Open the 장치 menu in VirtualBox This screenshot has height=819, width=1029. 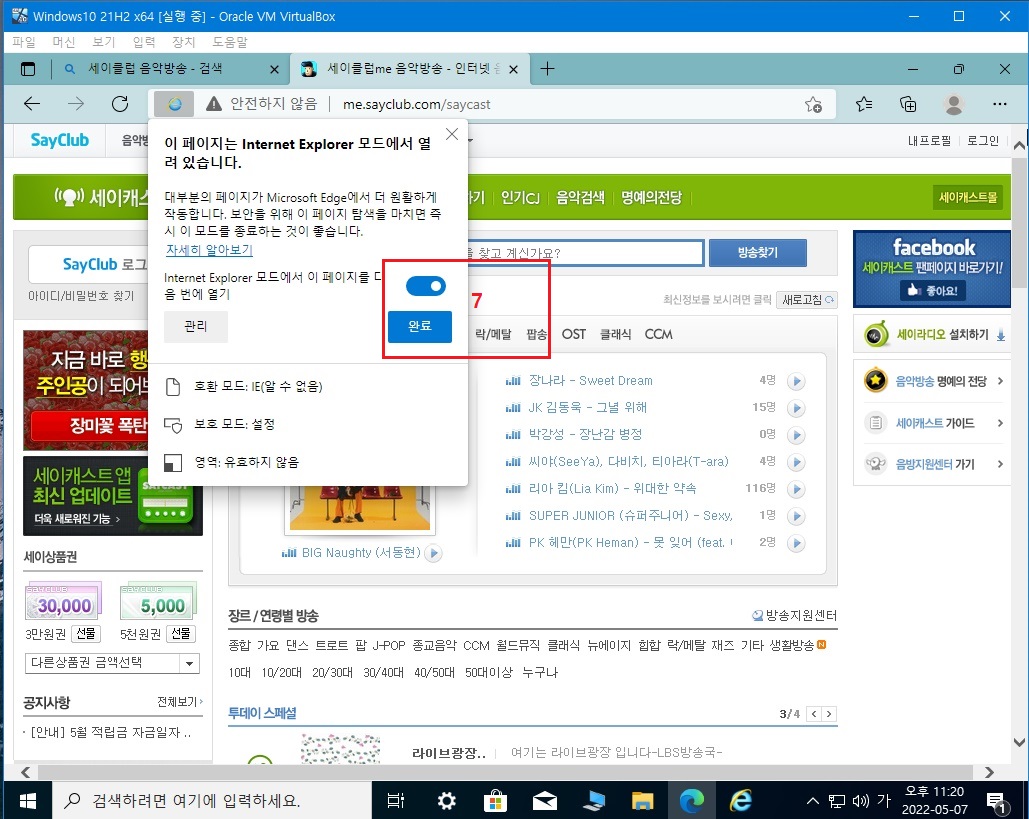(x=183, y=42)
